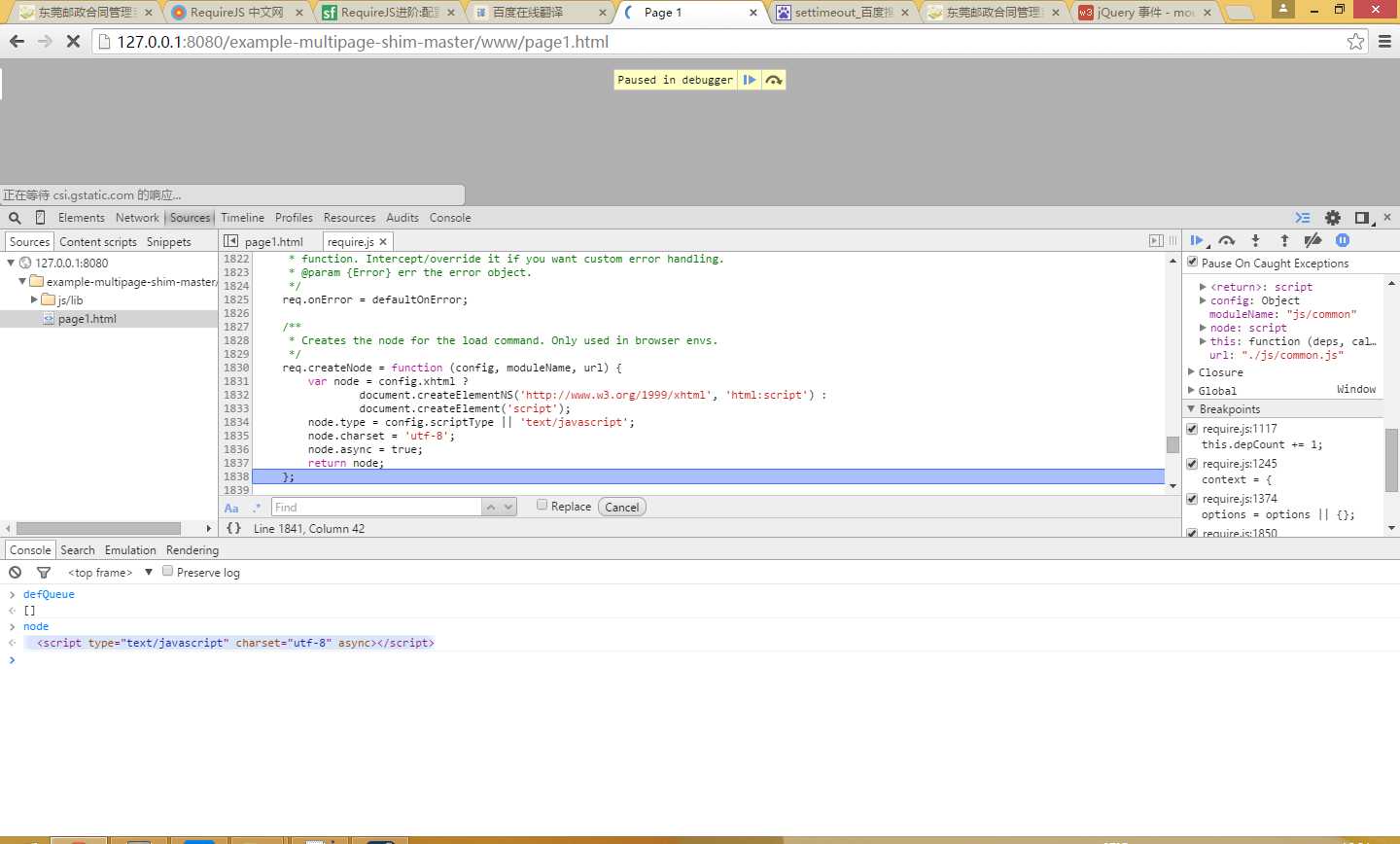Step into next function call
Viewport: 1400px width, 844px height.
point(1255,240)
